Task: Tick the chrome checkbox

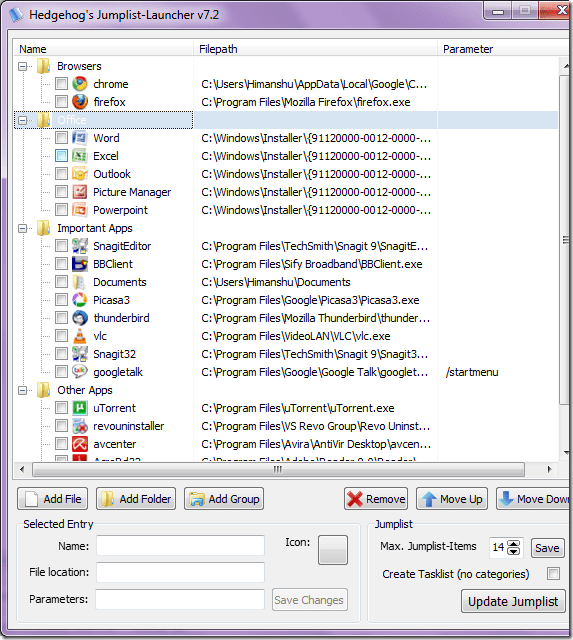Action: pos(62,84)
